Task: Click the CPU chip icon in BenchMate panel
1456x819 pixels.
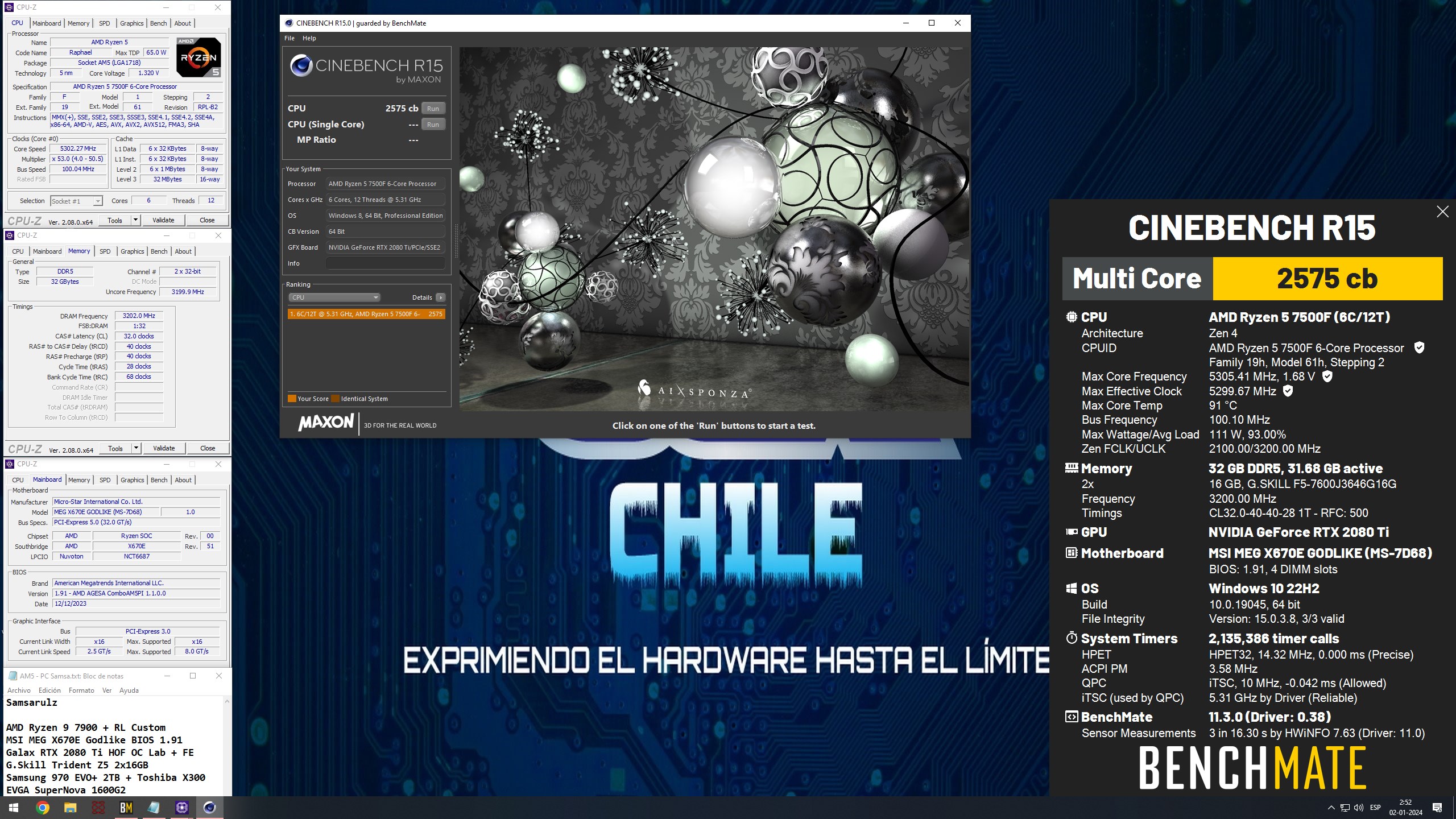Action: [x=1072, y=317]
